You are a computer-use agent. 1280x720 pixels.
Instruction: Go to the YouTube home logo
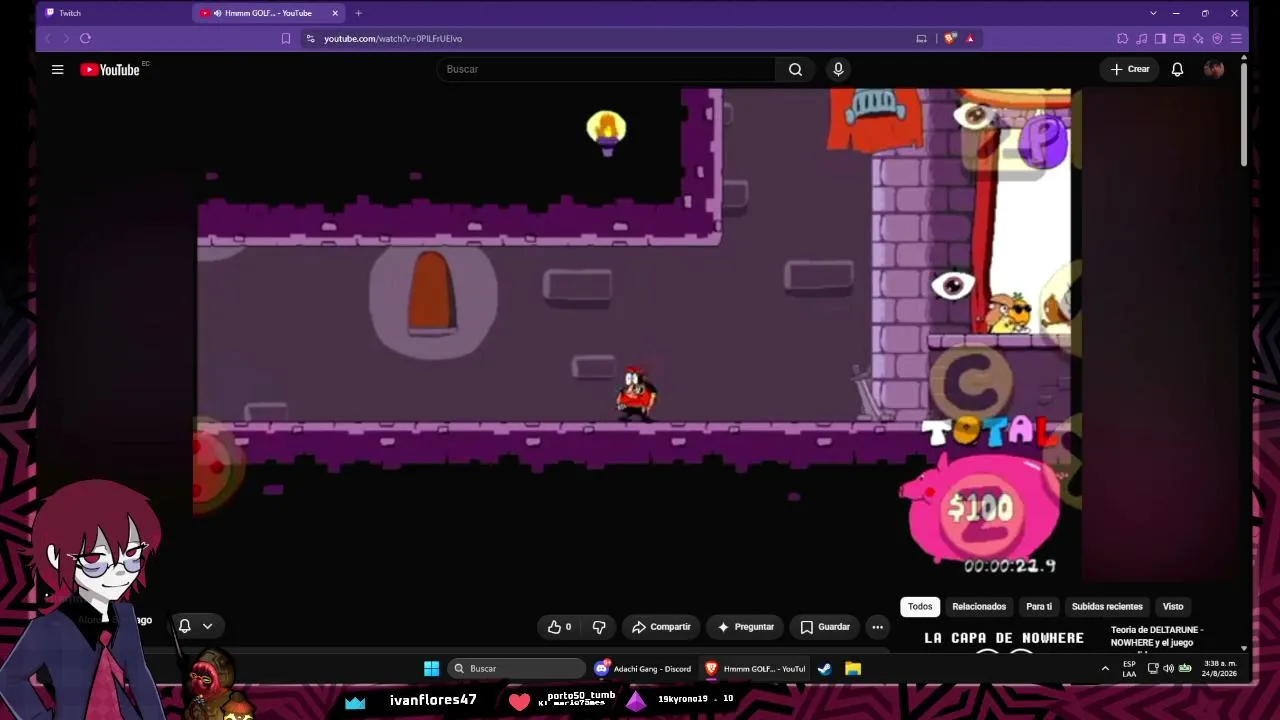[x=110, y=70]
